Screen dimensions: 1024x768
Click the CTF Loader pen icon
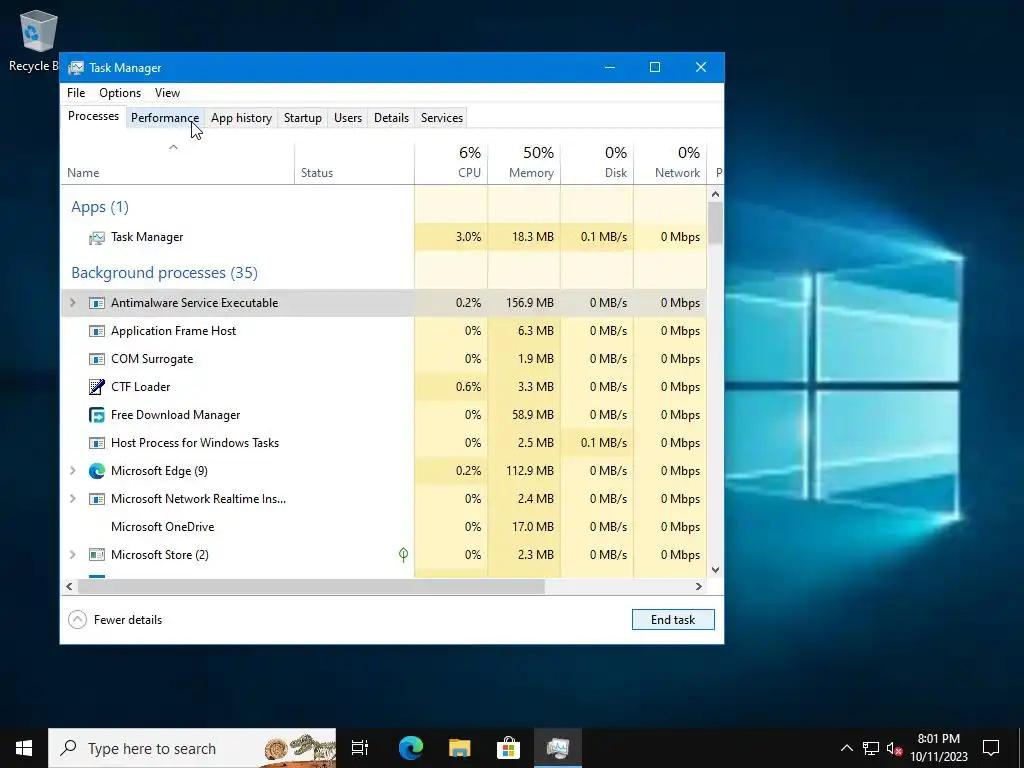(x=97, y=387)
